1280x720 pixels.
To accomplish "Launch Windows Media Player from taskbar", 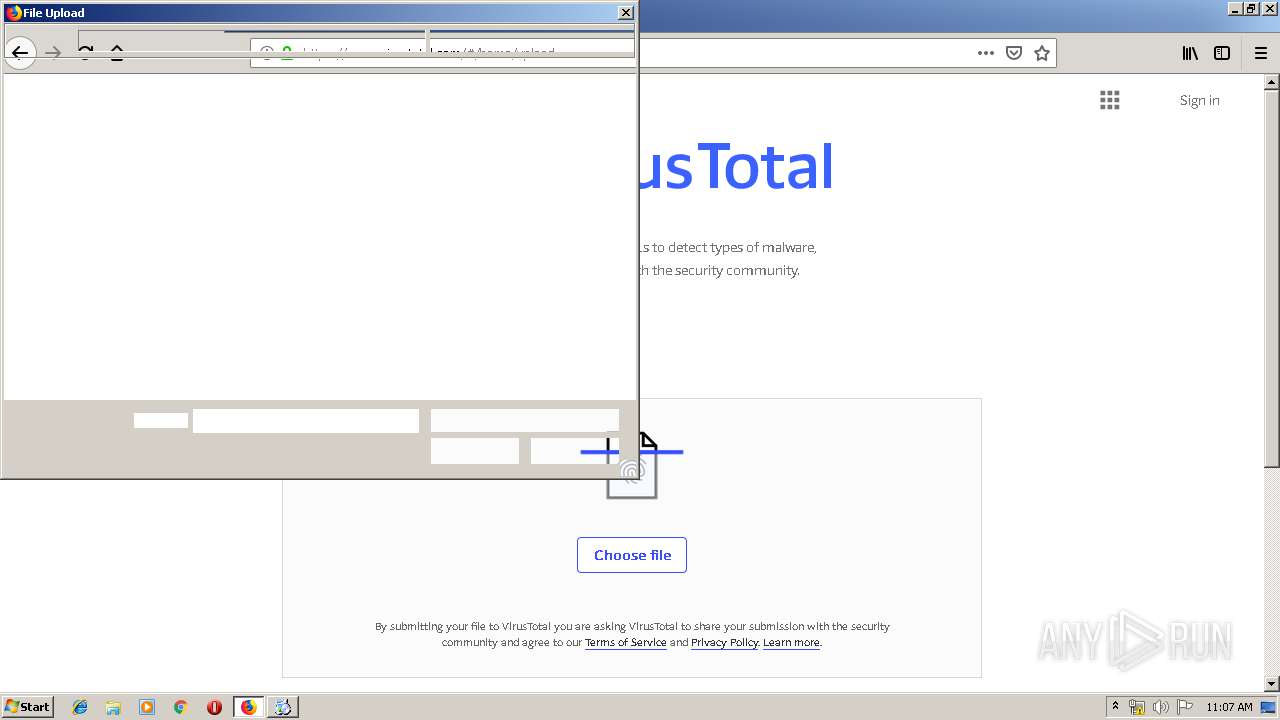I will (x=147, y=707).
